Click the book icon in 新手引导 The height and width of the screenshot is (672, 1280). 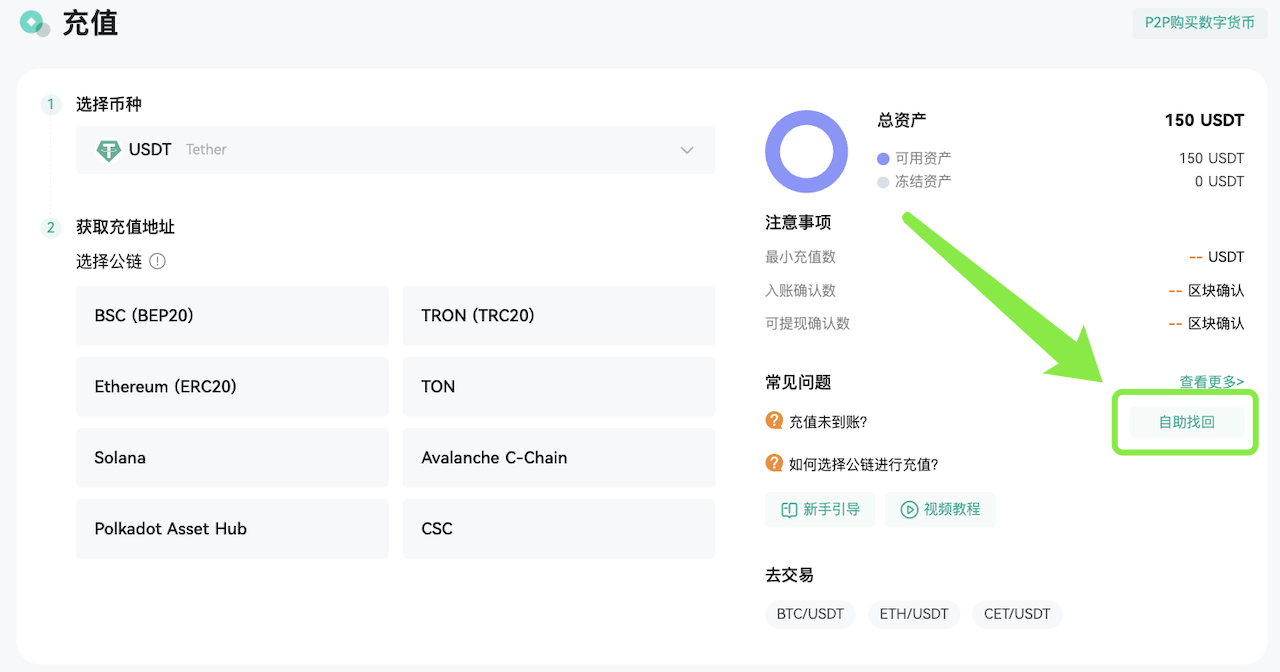pos(788,509)
